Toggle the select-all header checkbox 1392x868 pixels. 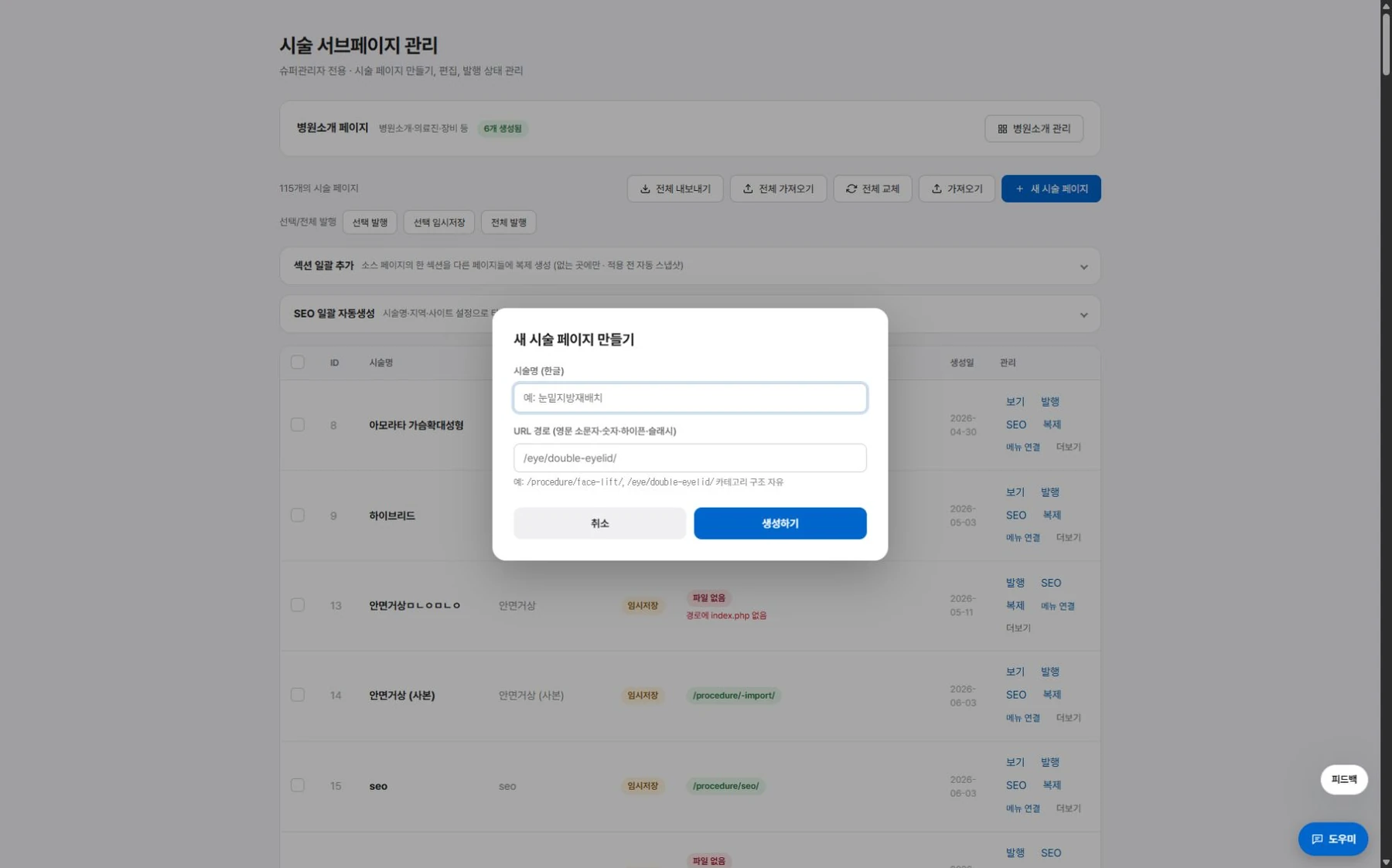[298, 362]
